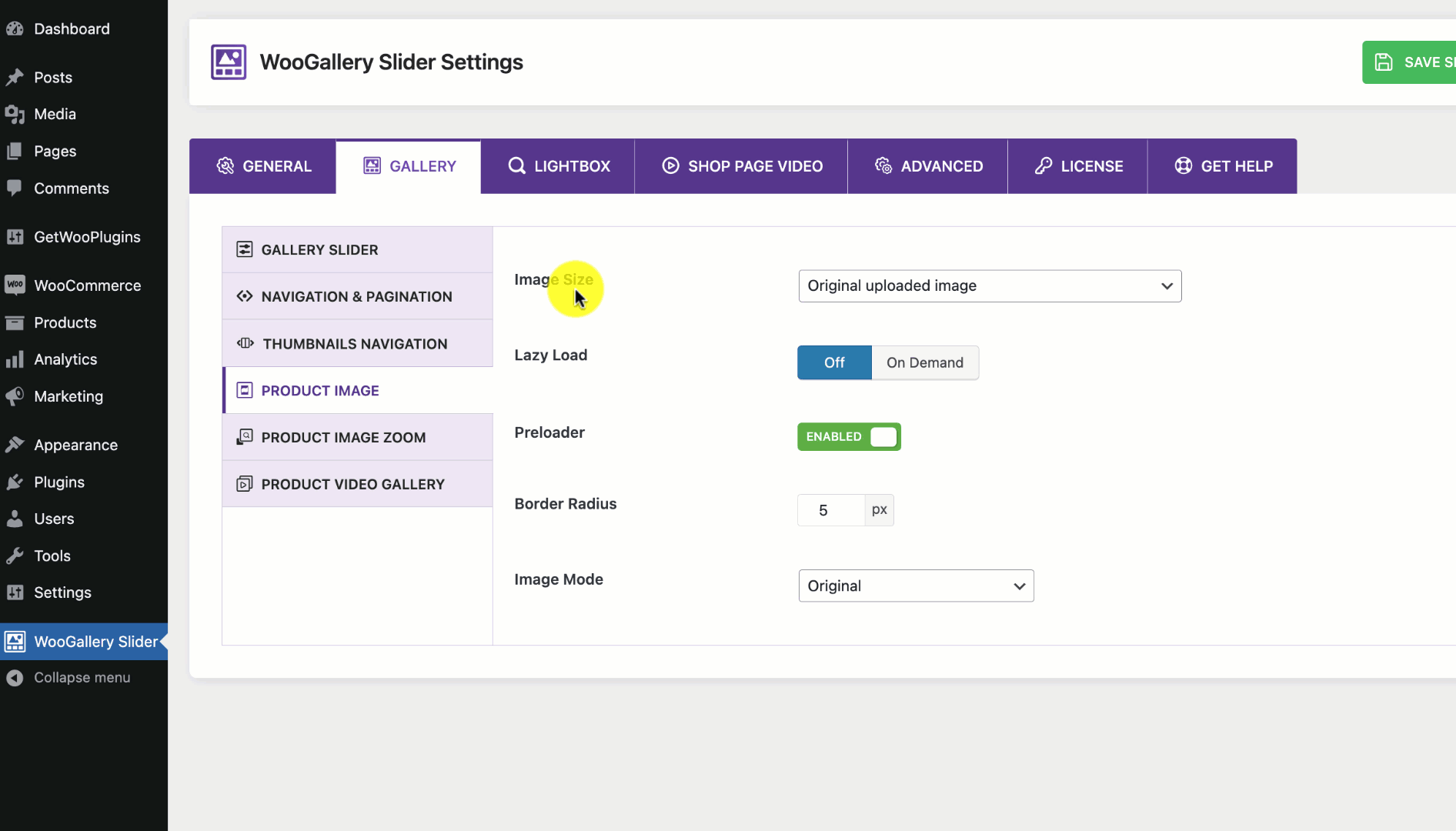Set Lazy Load to On Demand
The image size is (1456, 831).
(924, 362)
